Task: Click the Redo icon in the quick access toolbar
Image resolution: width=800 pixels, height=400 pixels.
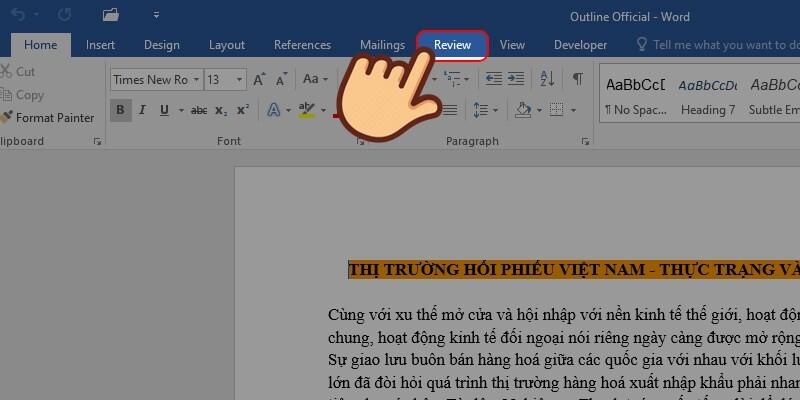Action: 65,15
